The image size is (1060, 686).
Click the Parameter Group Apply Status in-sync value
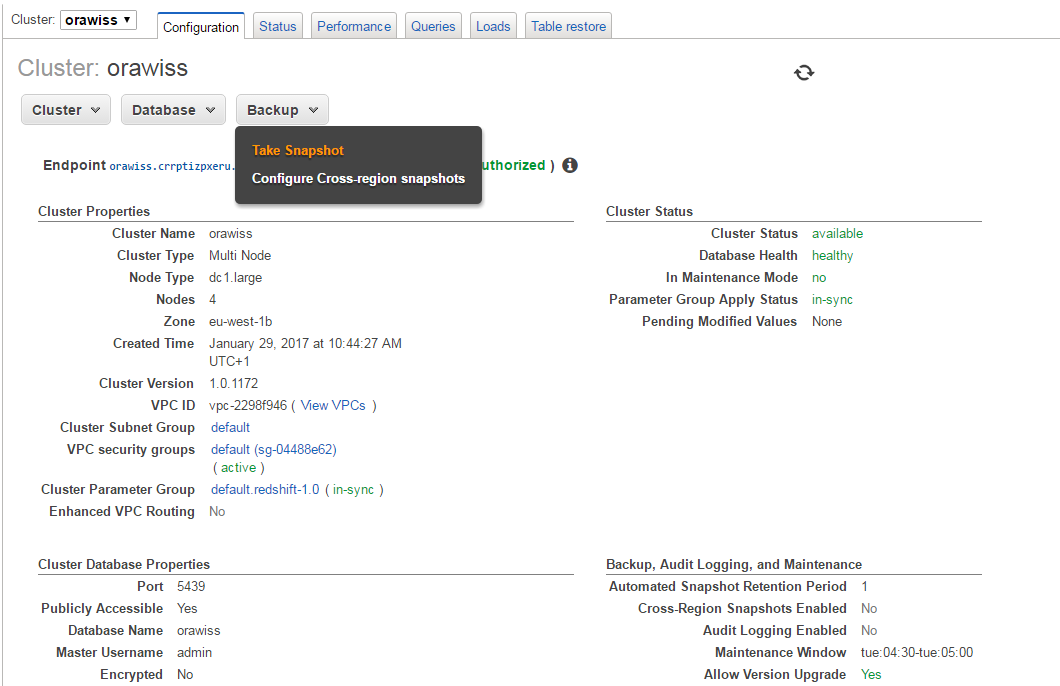click(x=832, y=299)
